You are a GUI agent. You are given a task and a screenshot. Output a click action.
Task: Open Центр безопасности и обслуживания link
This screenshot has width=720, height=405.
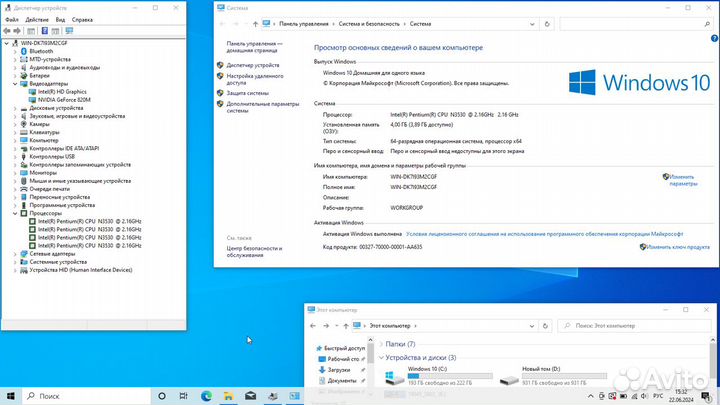[x=254, y=252]
